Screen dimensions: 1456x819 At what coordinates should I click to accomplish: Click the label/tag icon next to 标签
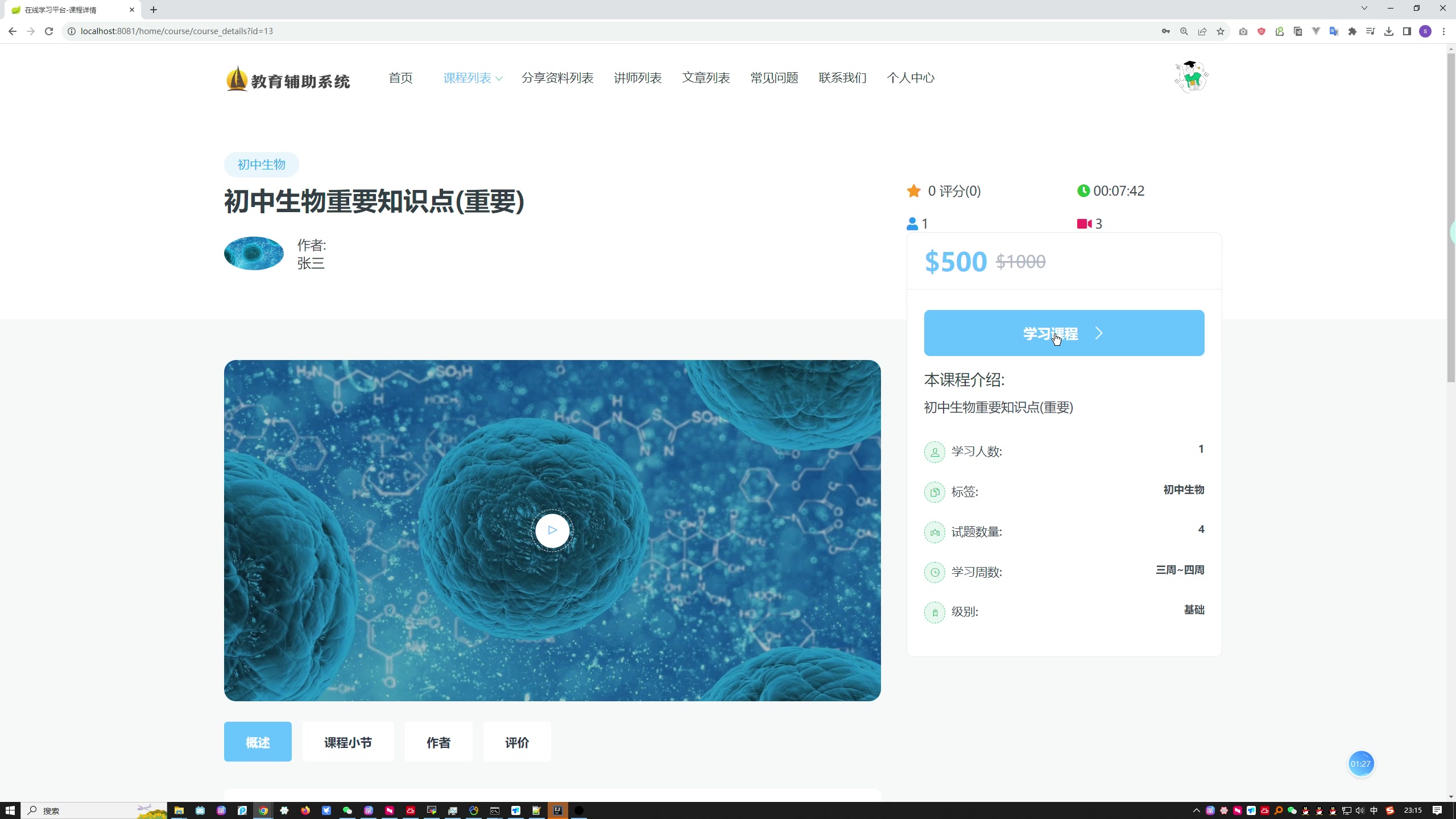tap(934, 492)
